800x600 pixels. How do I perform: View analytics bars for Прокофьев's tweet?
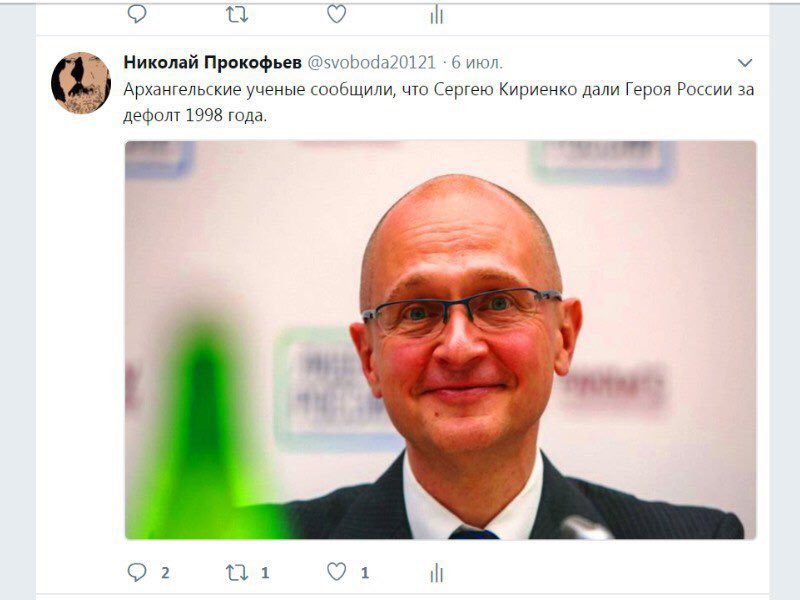click(x=437, y=572)
